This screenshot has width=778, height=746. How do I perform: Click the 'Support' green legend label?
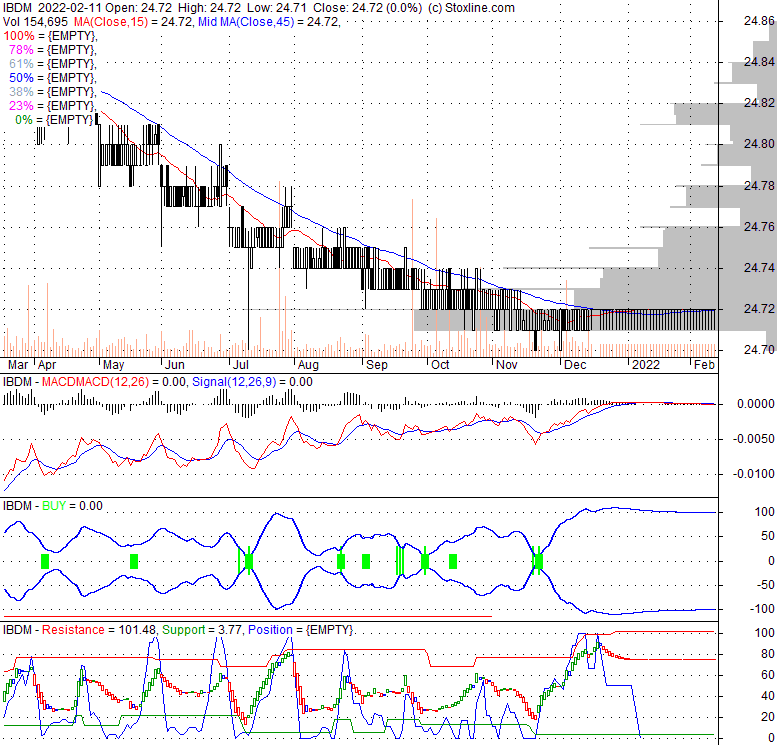184,630
